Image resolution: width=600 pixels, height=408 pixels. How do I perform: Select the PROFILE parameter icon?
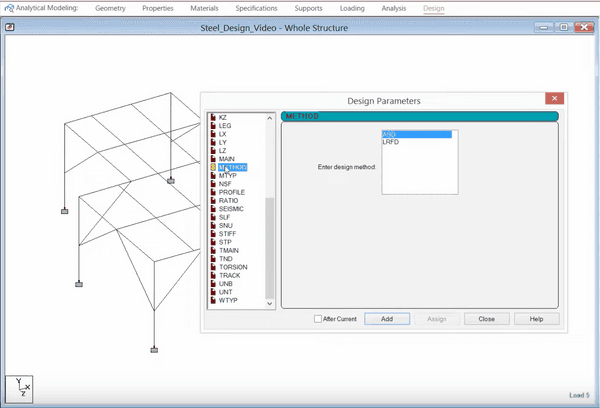click(x=213, y=192)
